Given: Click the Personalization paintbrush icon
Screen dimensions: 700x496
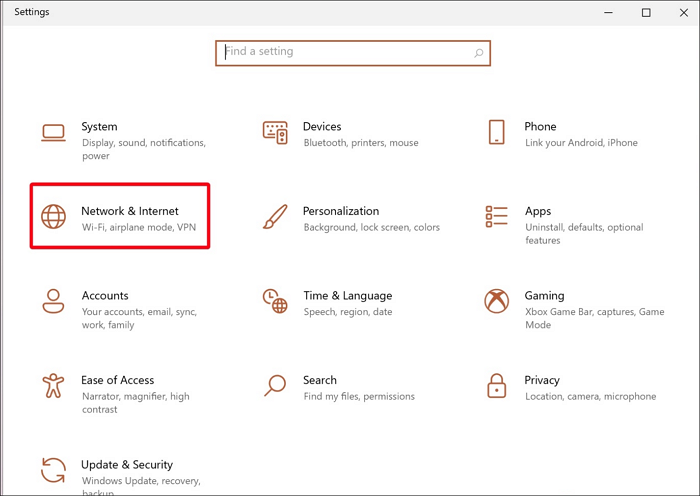Looking at the screenshot, I should [x=275, y=216].
